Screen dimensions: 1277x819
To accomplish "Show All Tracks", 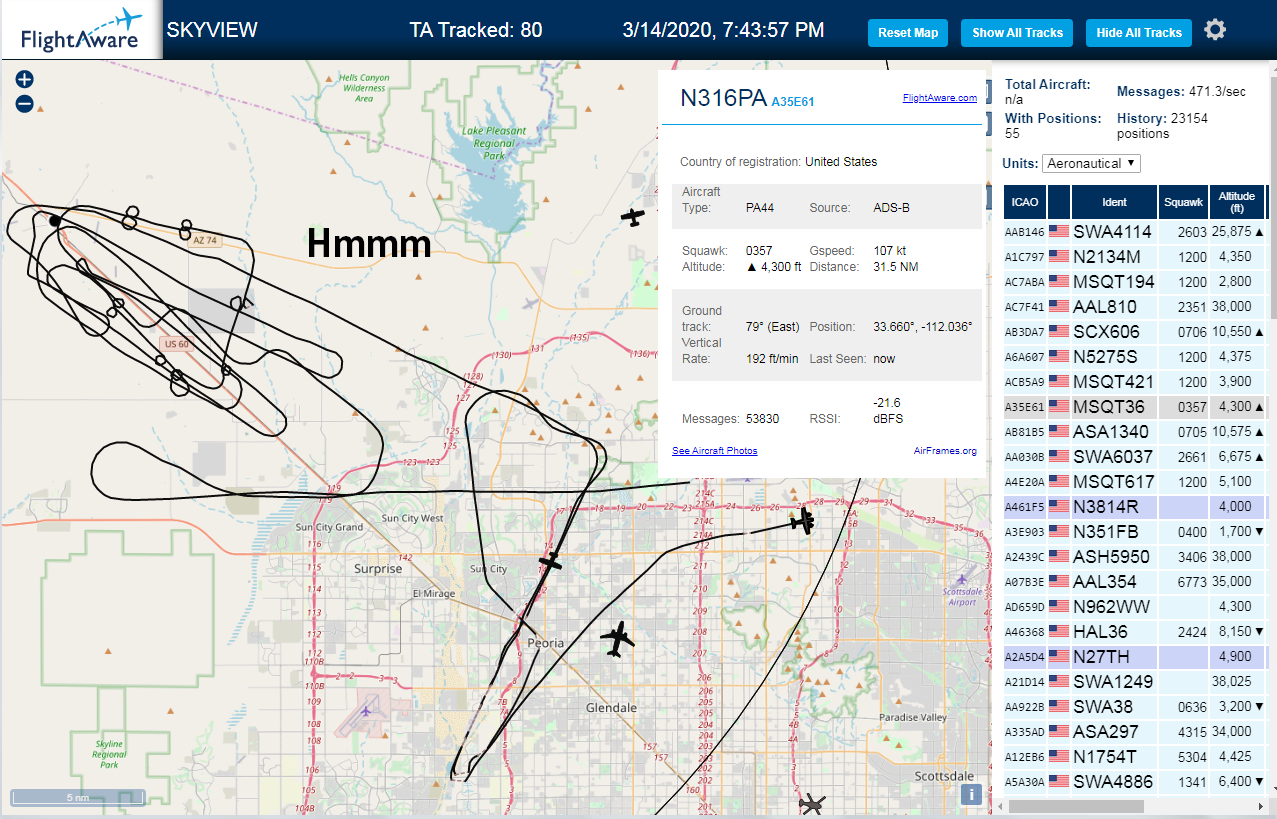I will click(1017, 33).
